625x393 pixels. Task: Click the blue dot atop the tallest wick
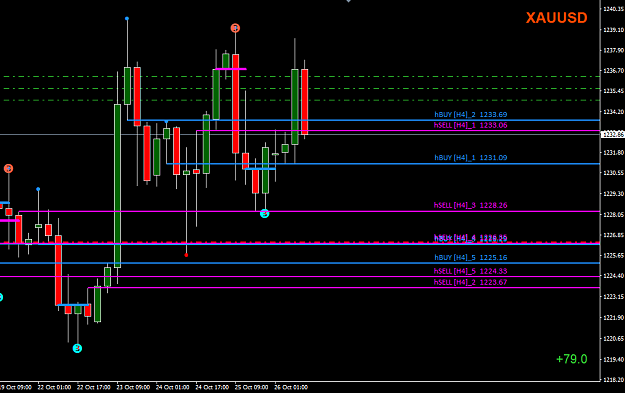(x=127, y=18)
